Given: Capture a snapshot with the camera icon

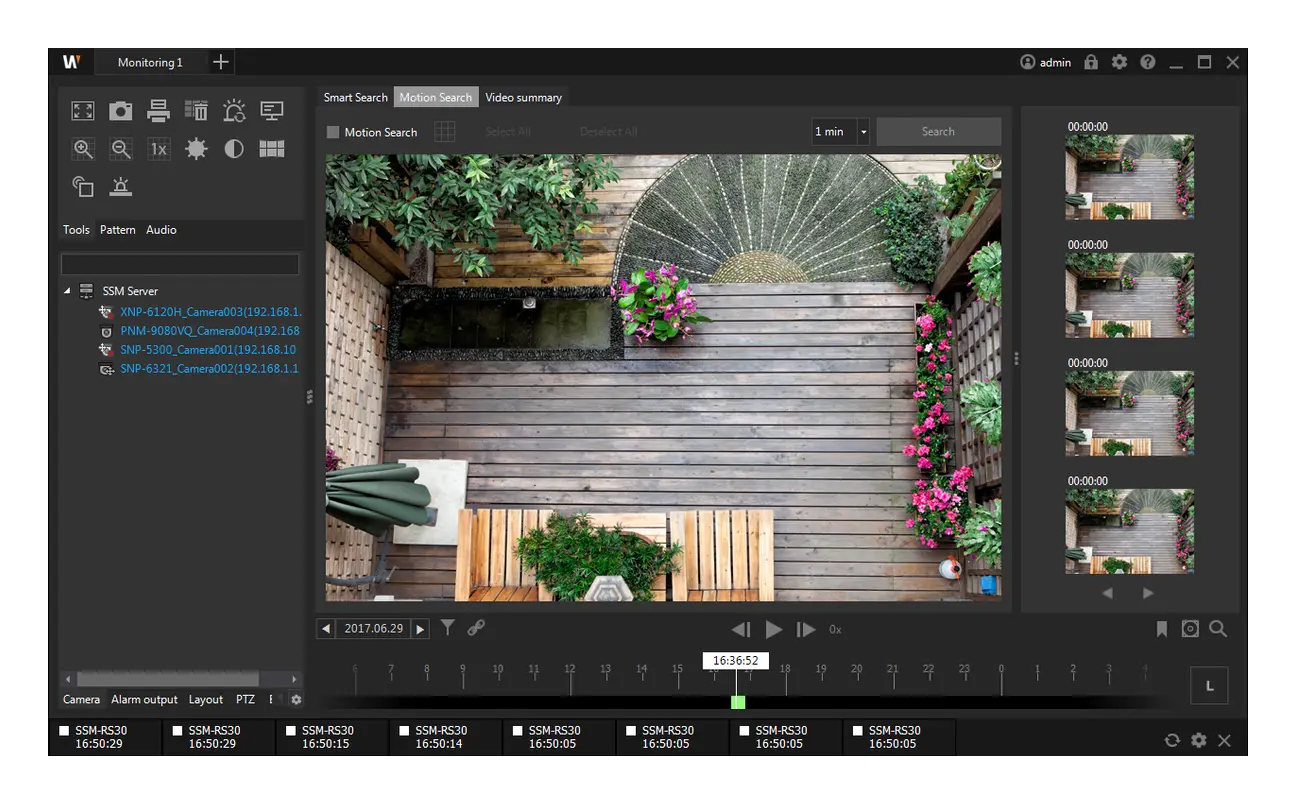Looking at the screenshot, I should (120, 111).
